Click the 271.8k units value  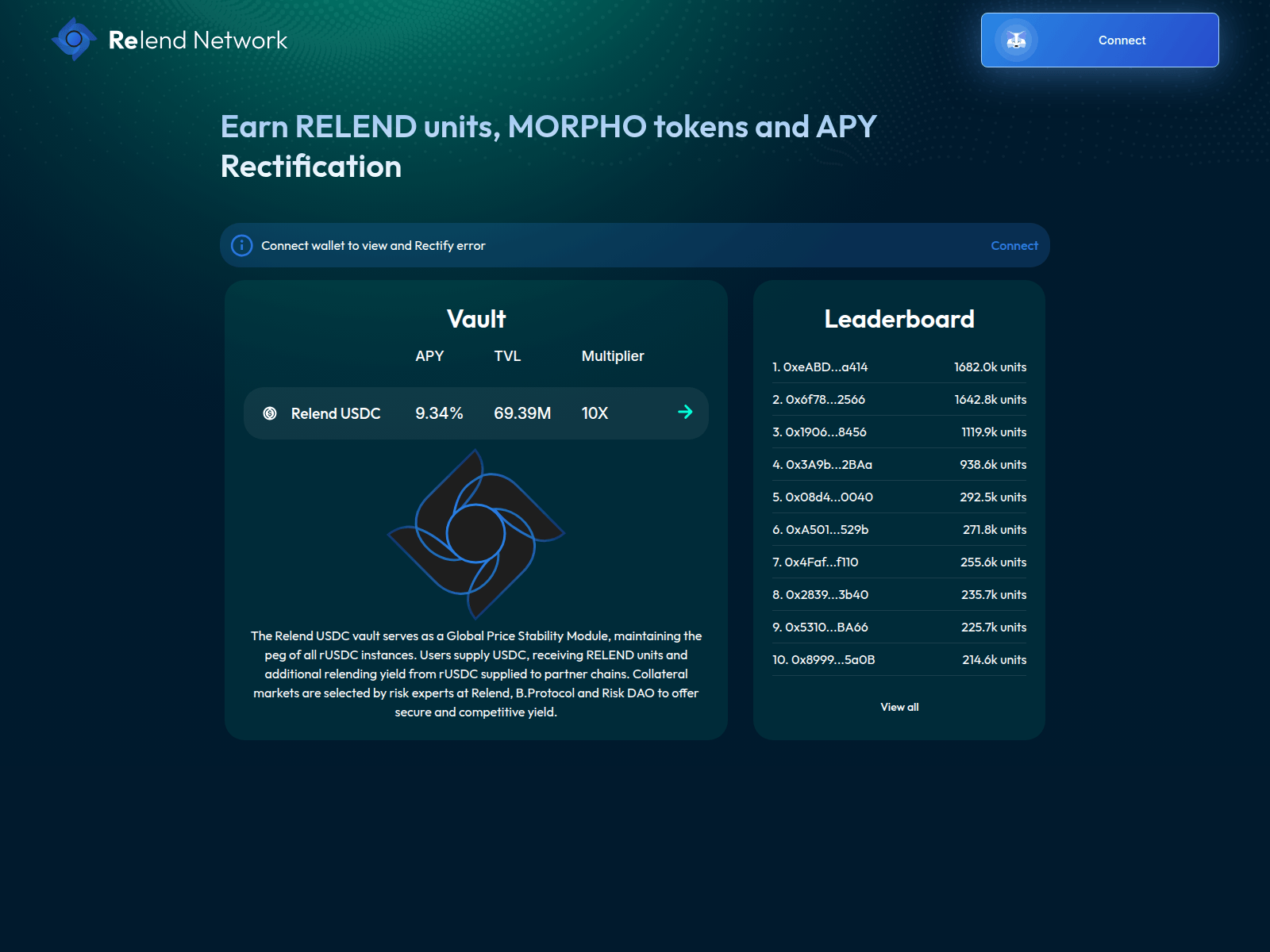[995, 530]
